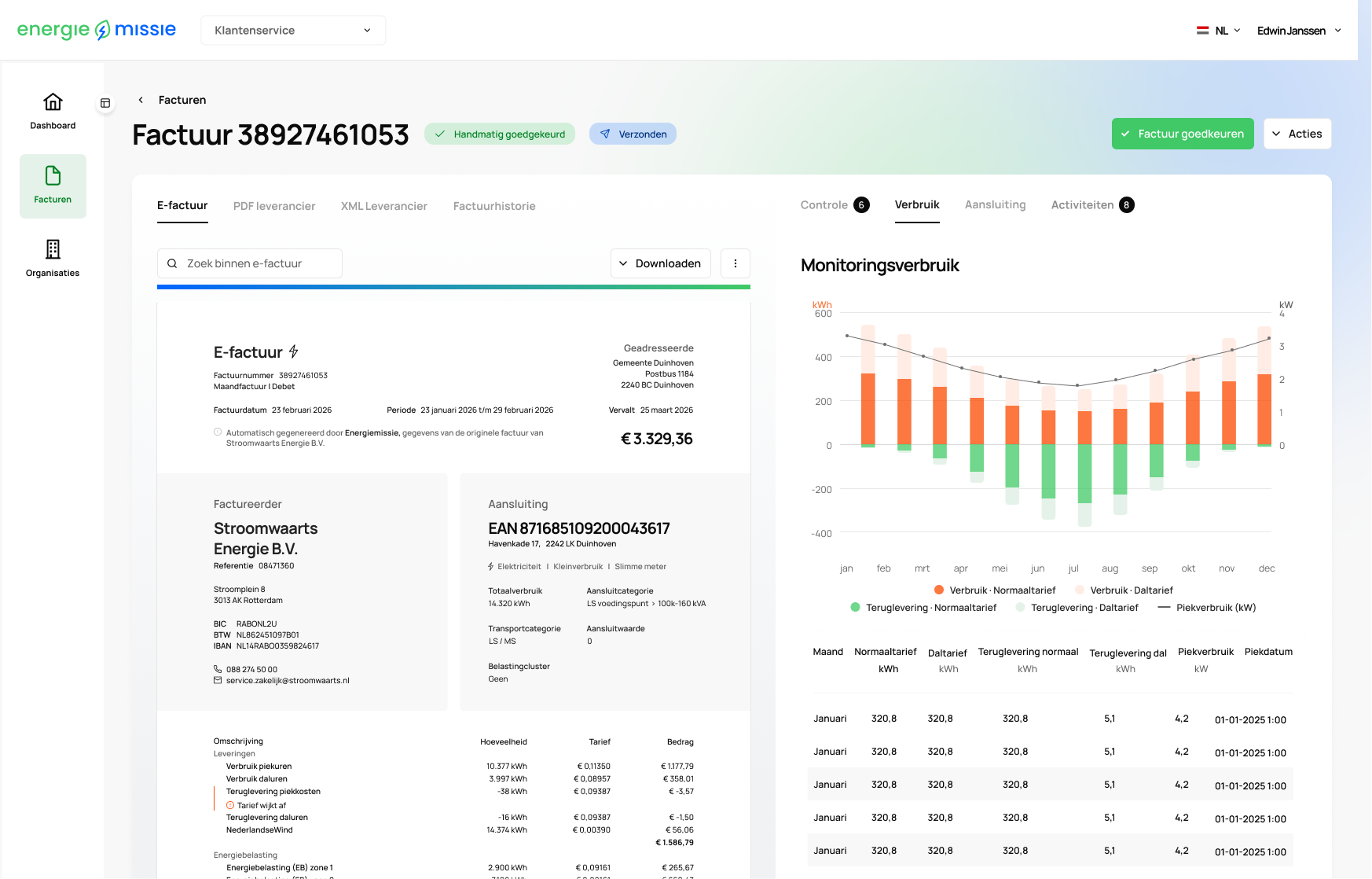The height and width of the screenshot is (879, 1372).
Task: Toggle Verbruik Daltarief legend swatch
Action: 1080,590
